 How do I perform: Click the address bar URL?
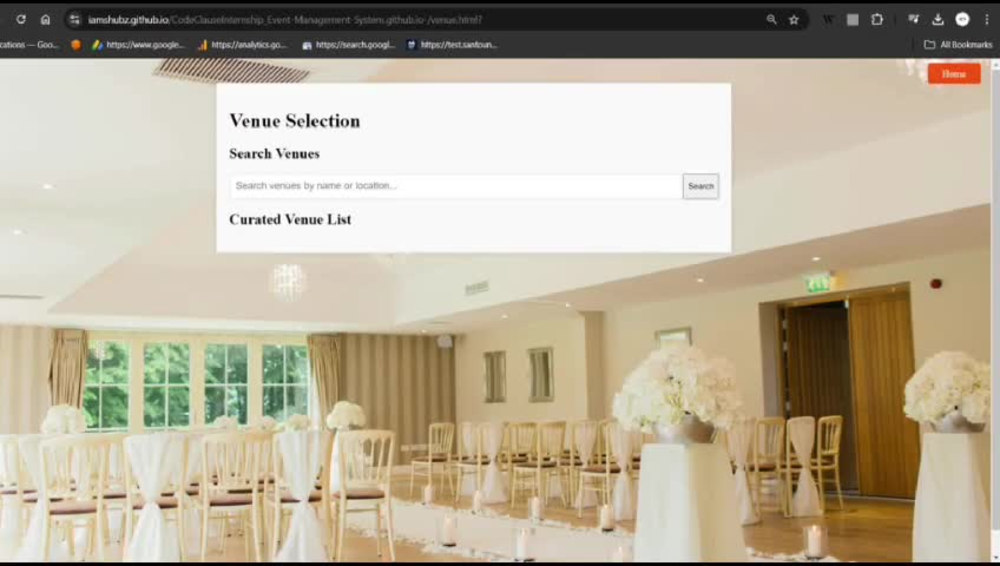(285, 20)
